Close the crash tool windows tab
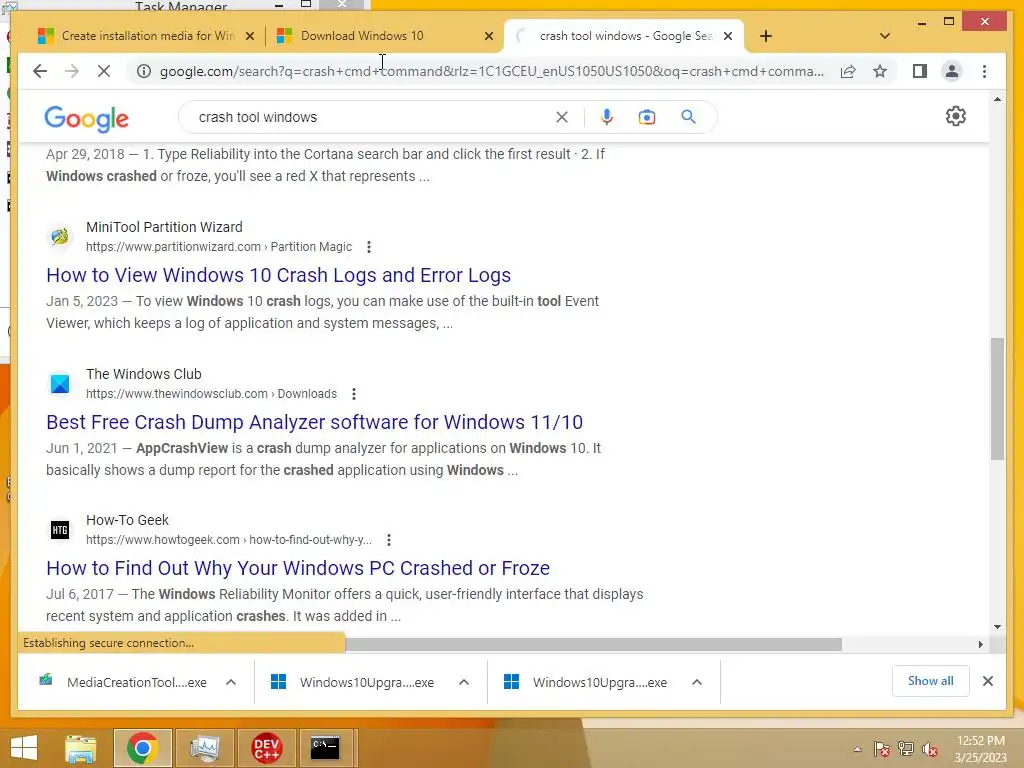The height and width of the screenshot is (768, 1024). [728, 36]
